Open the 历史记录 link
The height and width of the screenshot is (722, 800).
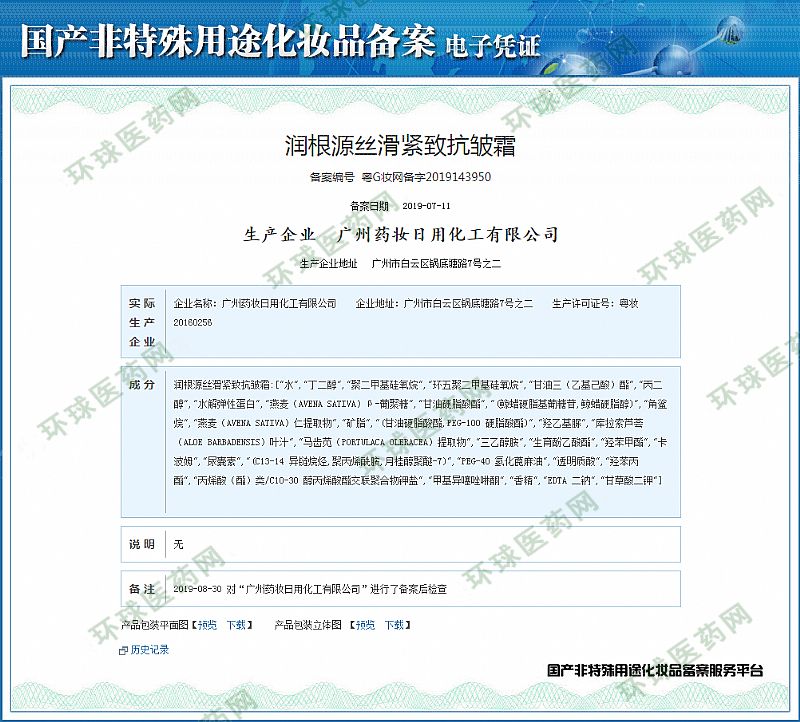(150, 650)
